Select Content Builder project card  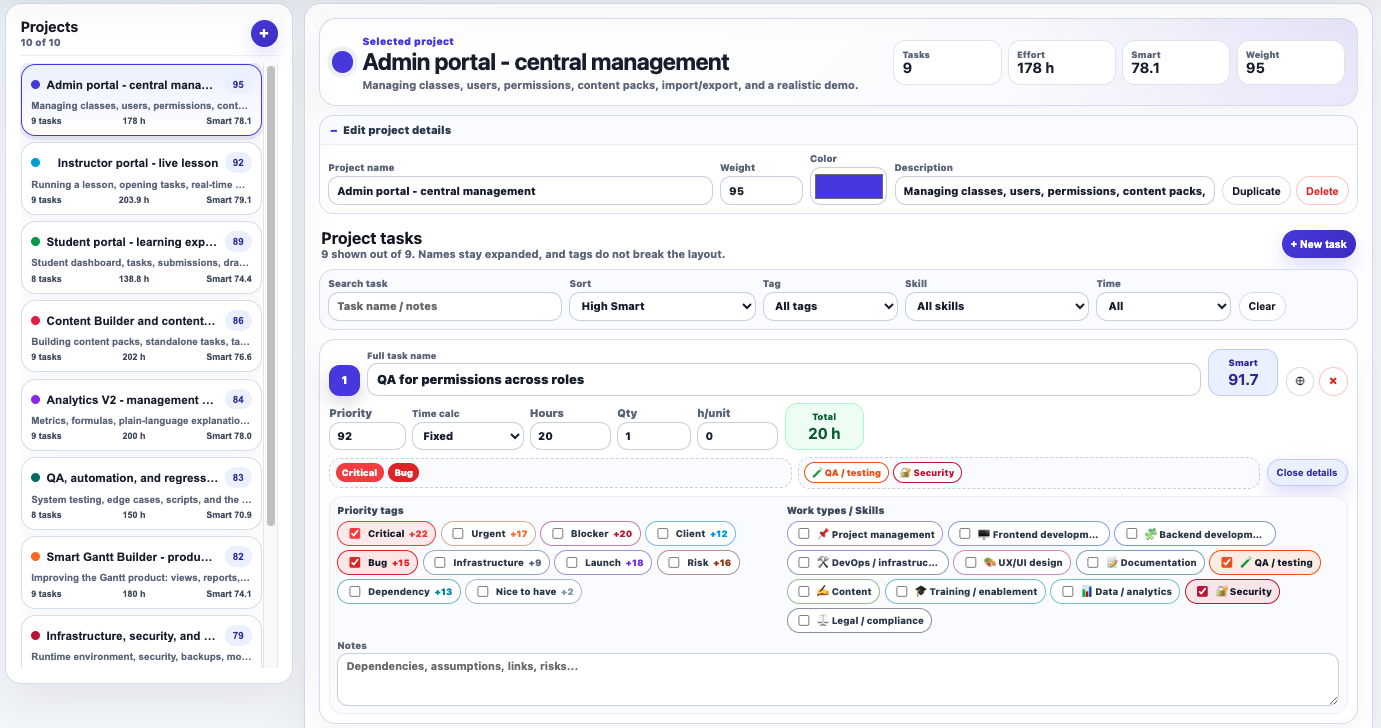pyautogui.click(x=141, y=336)
